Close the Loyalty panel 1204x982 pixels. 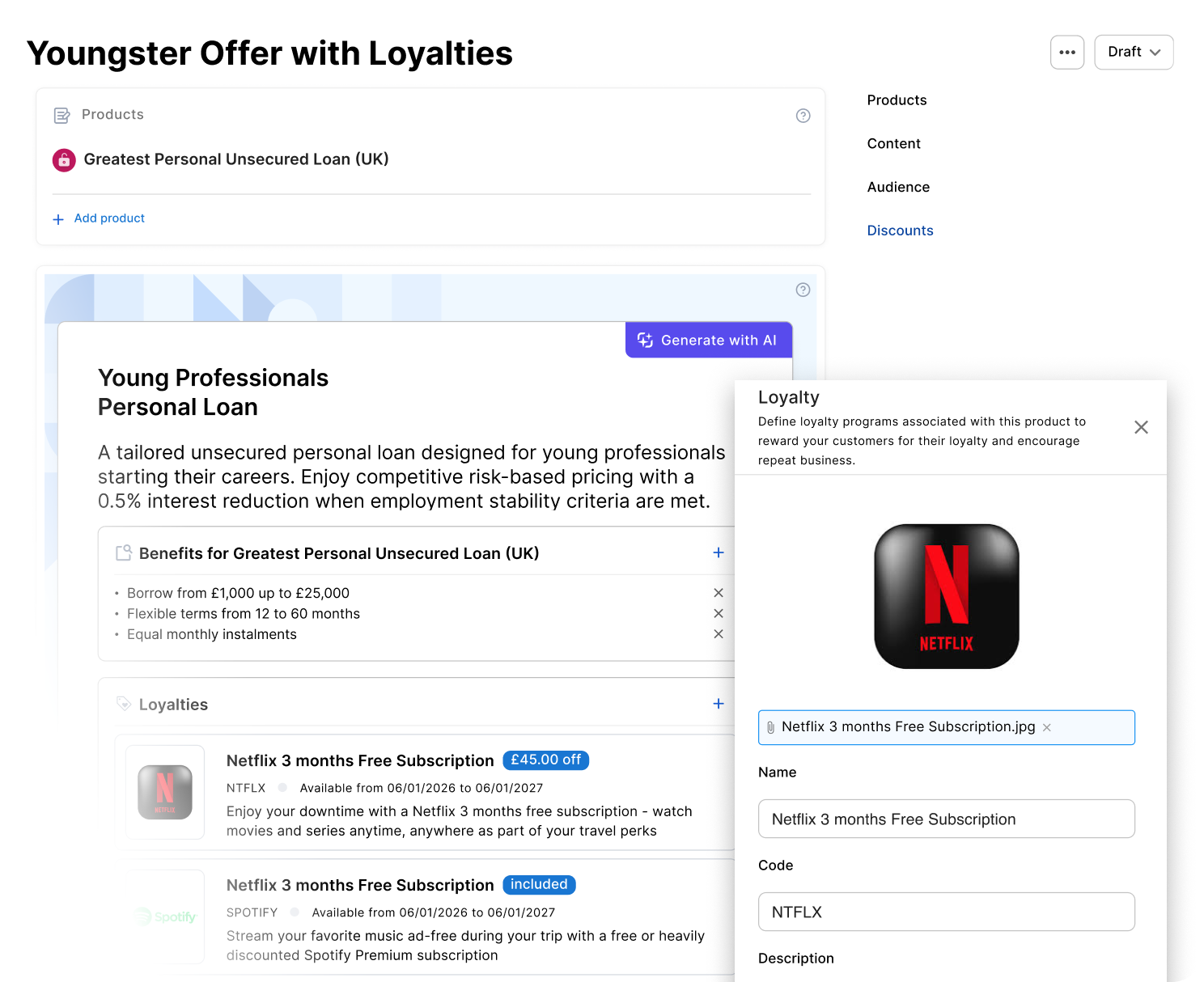click(1141, 427)
